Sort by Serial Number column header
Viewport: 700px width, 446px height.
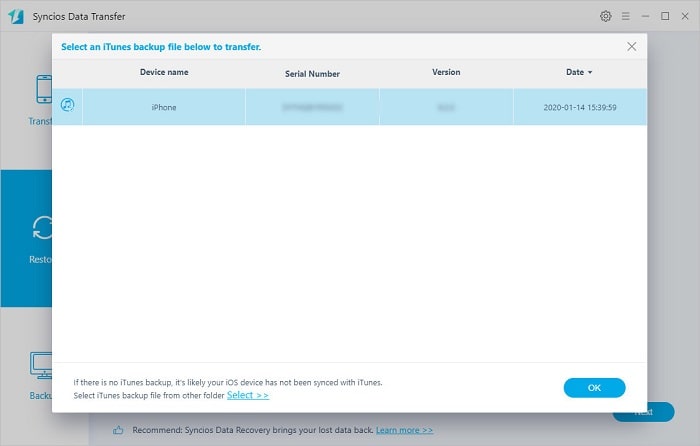[x=312, y=73]
